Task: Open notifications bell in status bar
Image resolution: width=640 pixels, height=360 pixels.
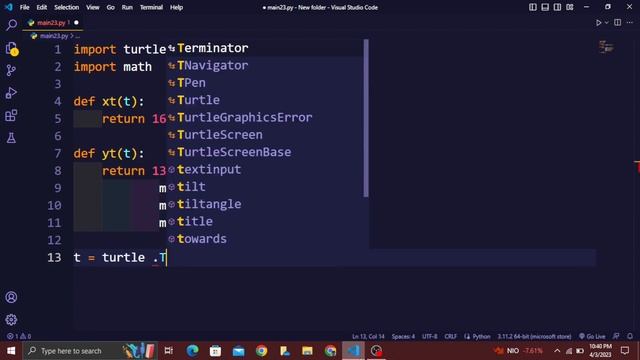Action: pyautogui.click(x=630, y=336)
